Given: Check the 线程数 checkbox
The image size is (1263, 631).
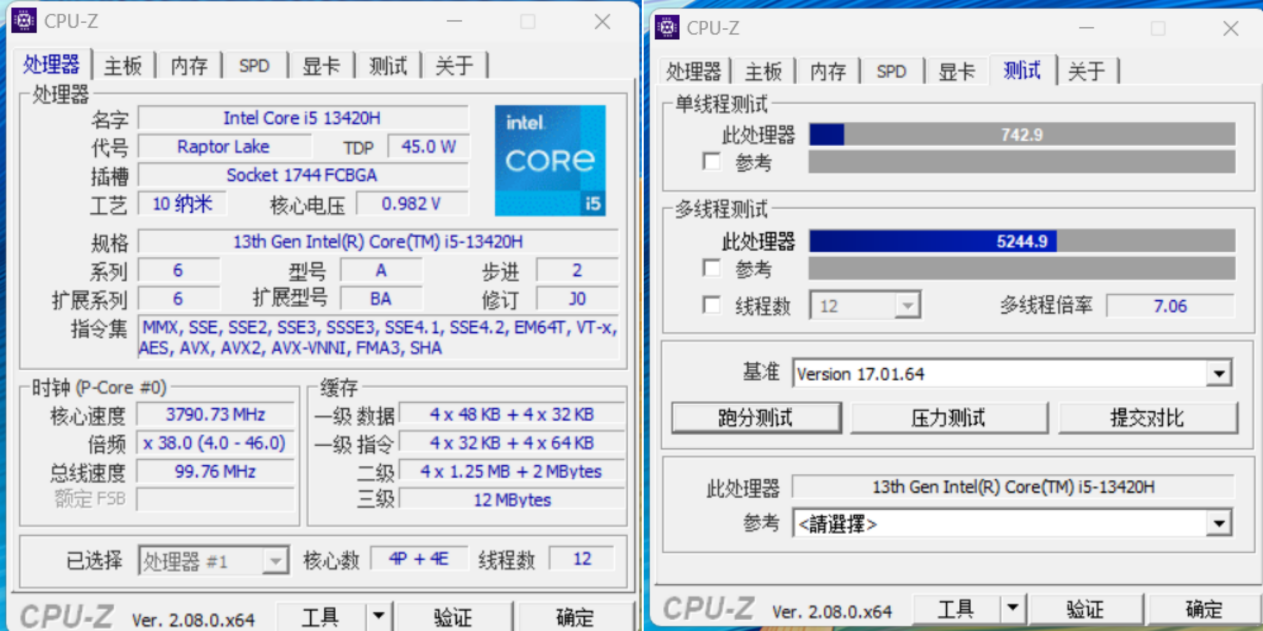Looking at the screenshot, I should pos(711,306).
